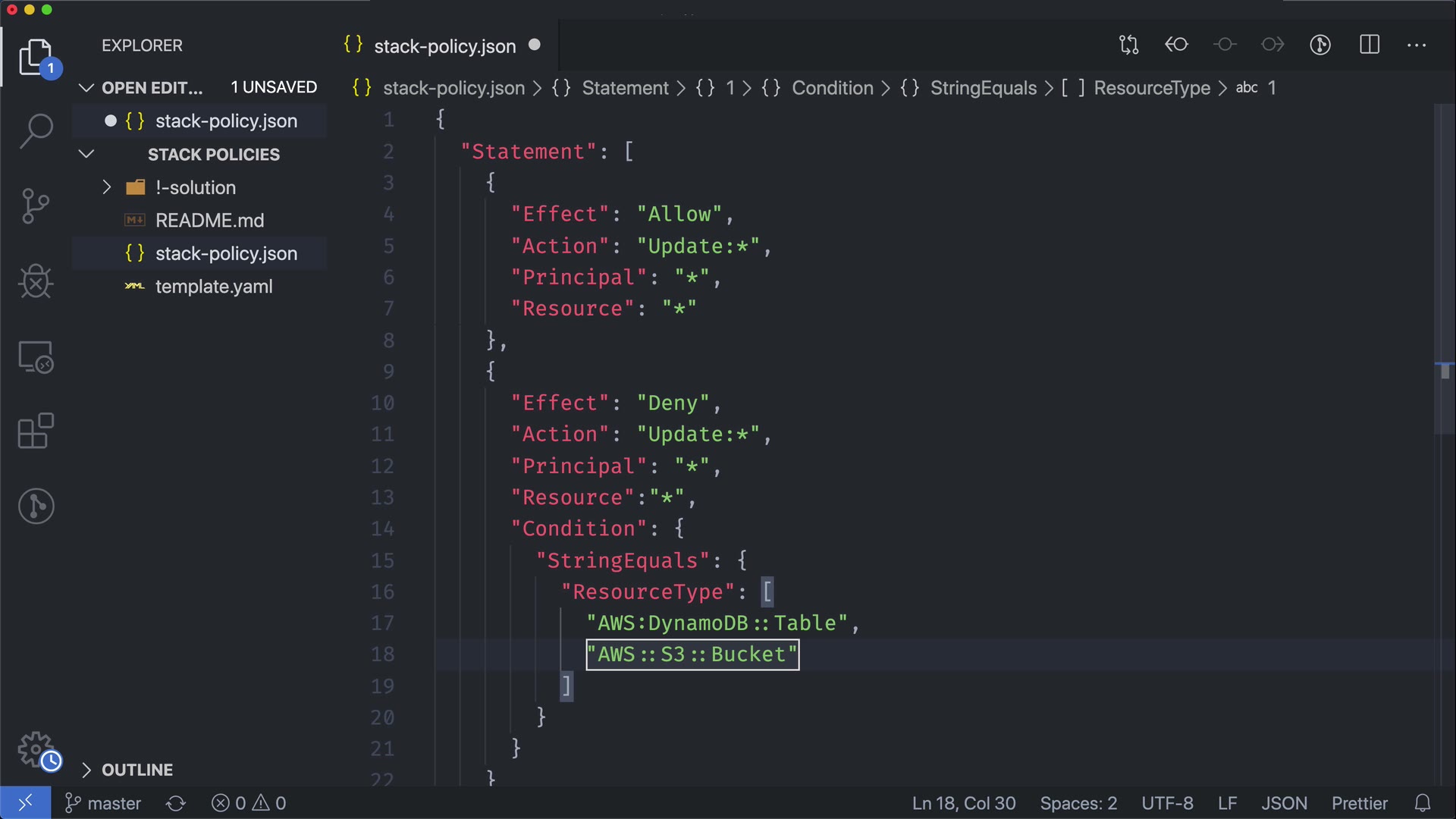
Task: Change language mode from JSON
Action: pos(1283,803)
